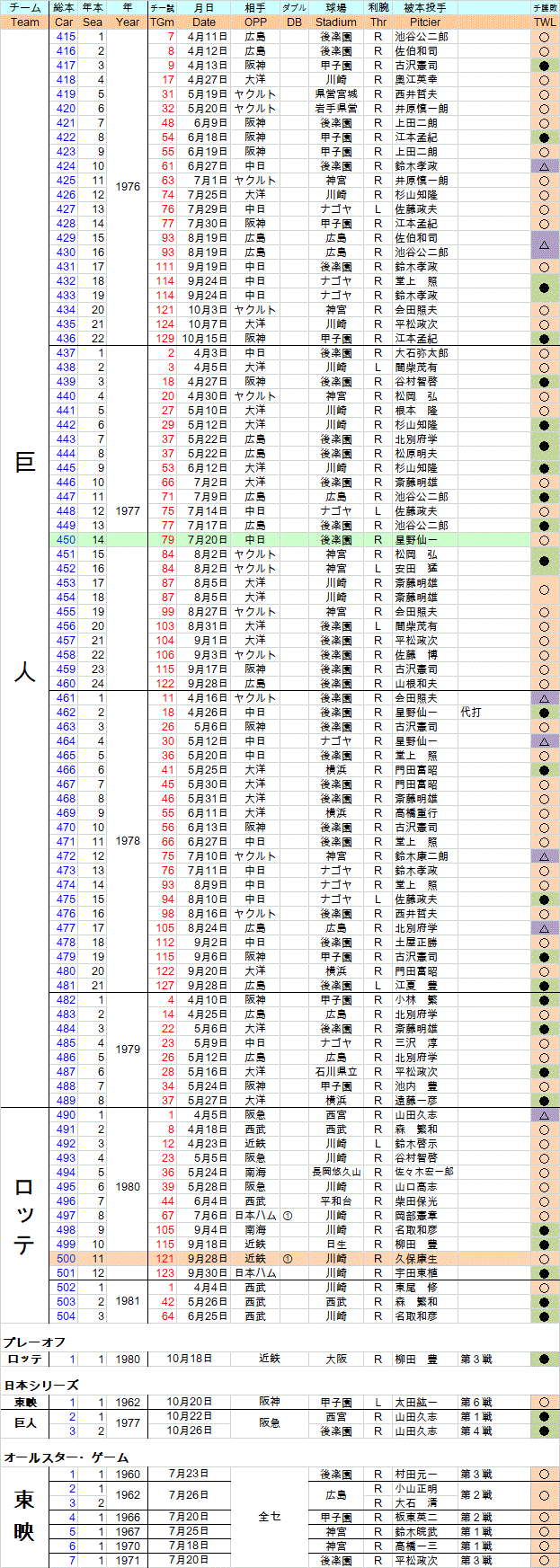Click the large 巨人 team label

click(x=25, y=569)
